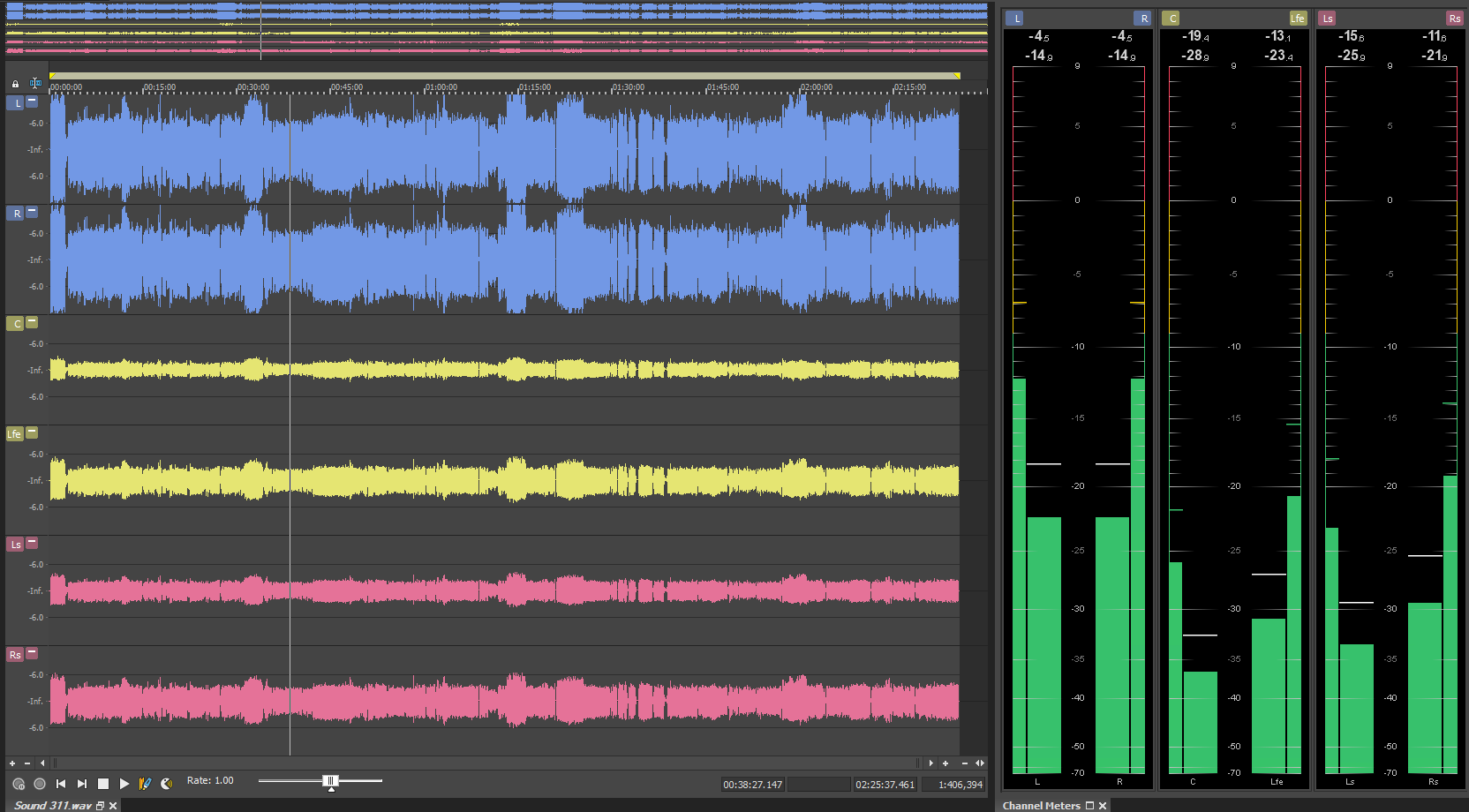1469x812 pixels.
Task: Go to end of the file
Action: [x=82, y=784]
